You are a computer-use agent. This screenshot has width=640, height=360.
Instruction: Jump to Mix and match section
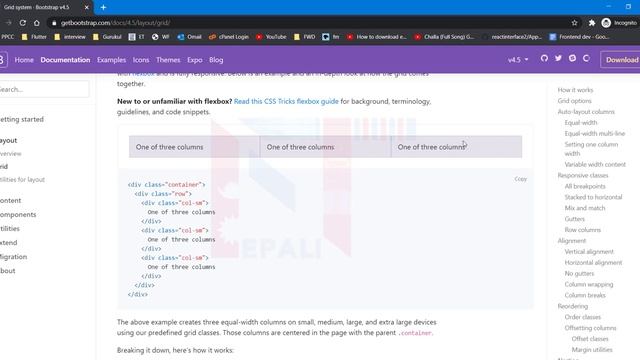click(x=585, y=208)
